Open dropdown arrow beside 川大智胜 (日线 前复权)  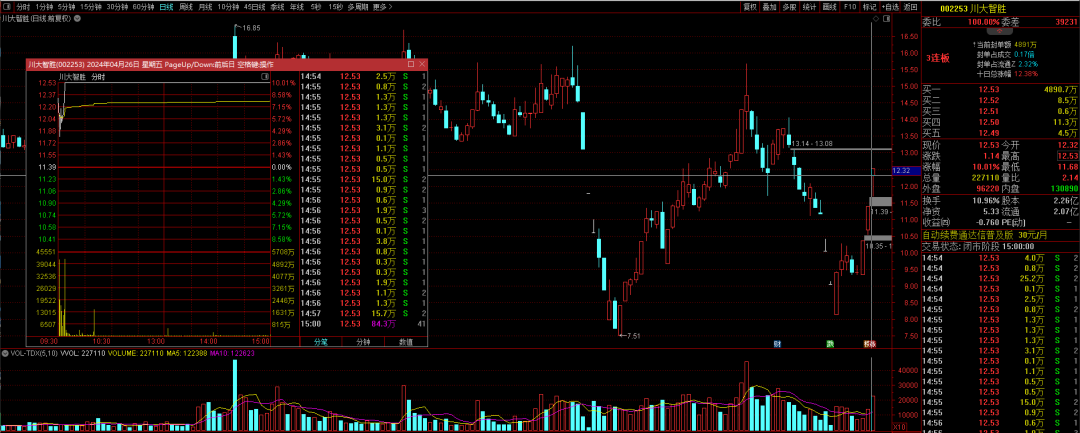(77, 19)
